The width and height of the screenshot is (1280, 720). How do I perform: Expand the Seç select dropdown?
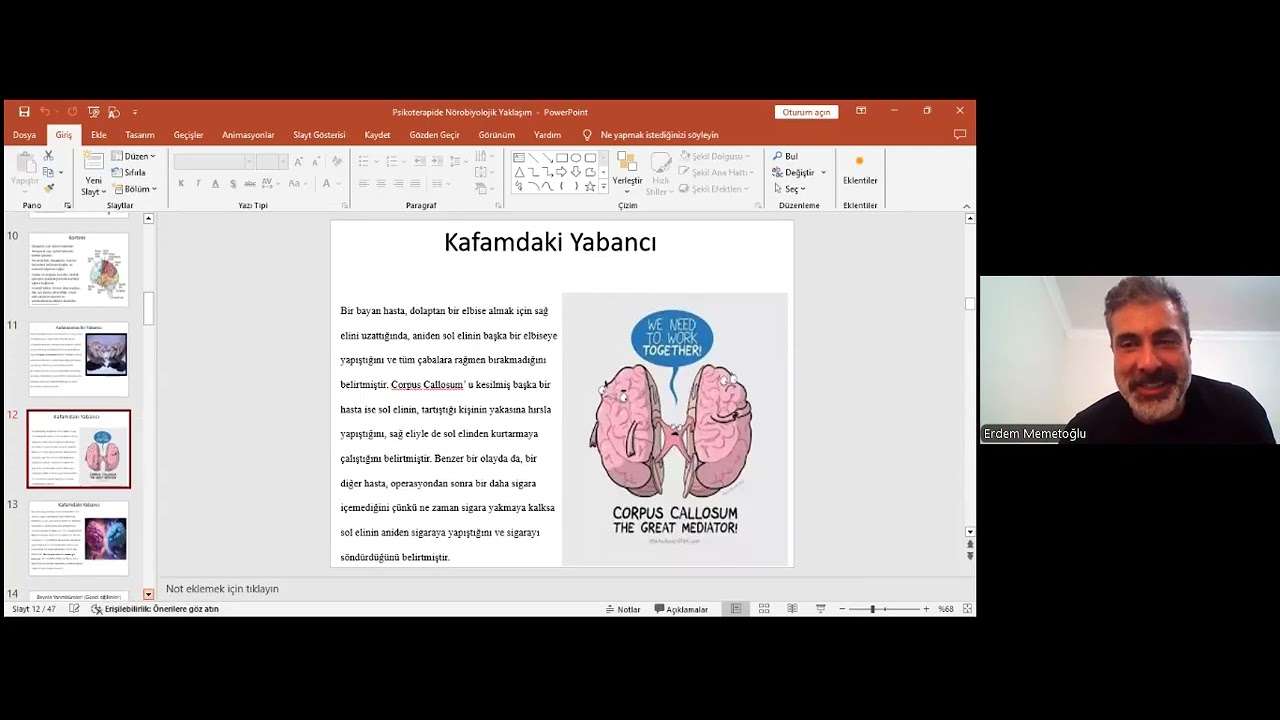pyautogui.click(x=790, y=188)
